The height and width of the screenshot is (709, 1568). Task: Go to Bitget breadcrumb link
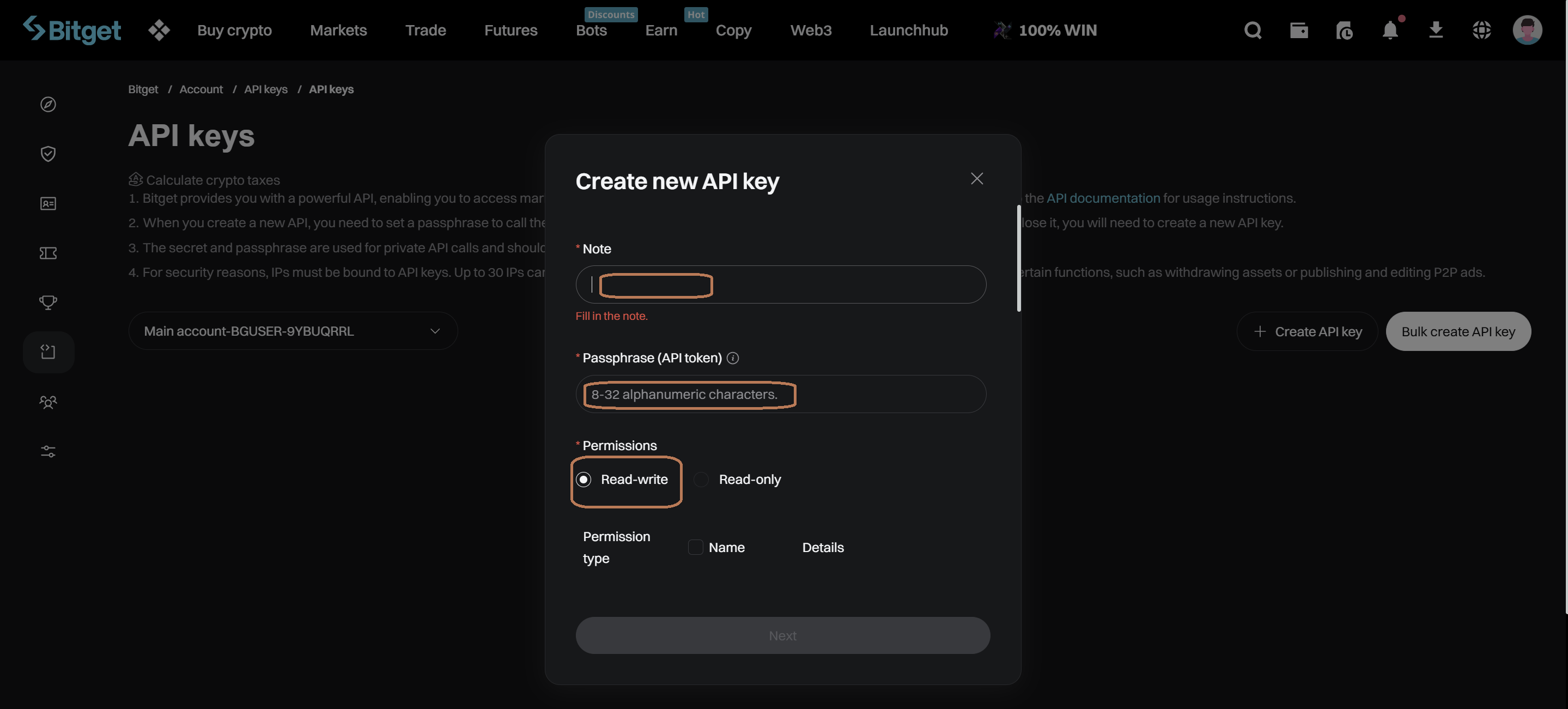point(143,89)
